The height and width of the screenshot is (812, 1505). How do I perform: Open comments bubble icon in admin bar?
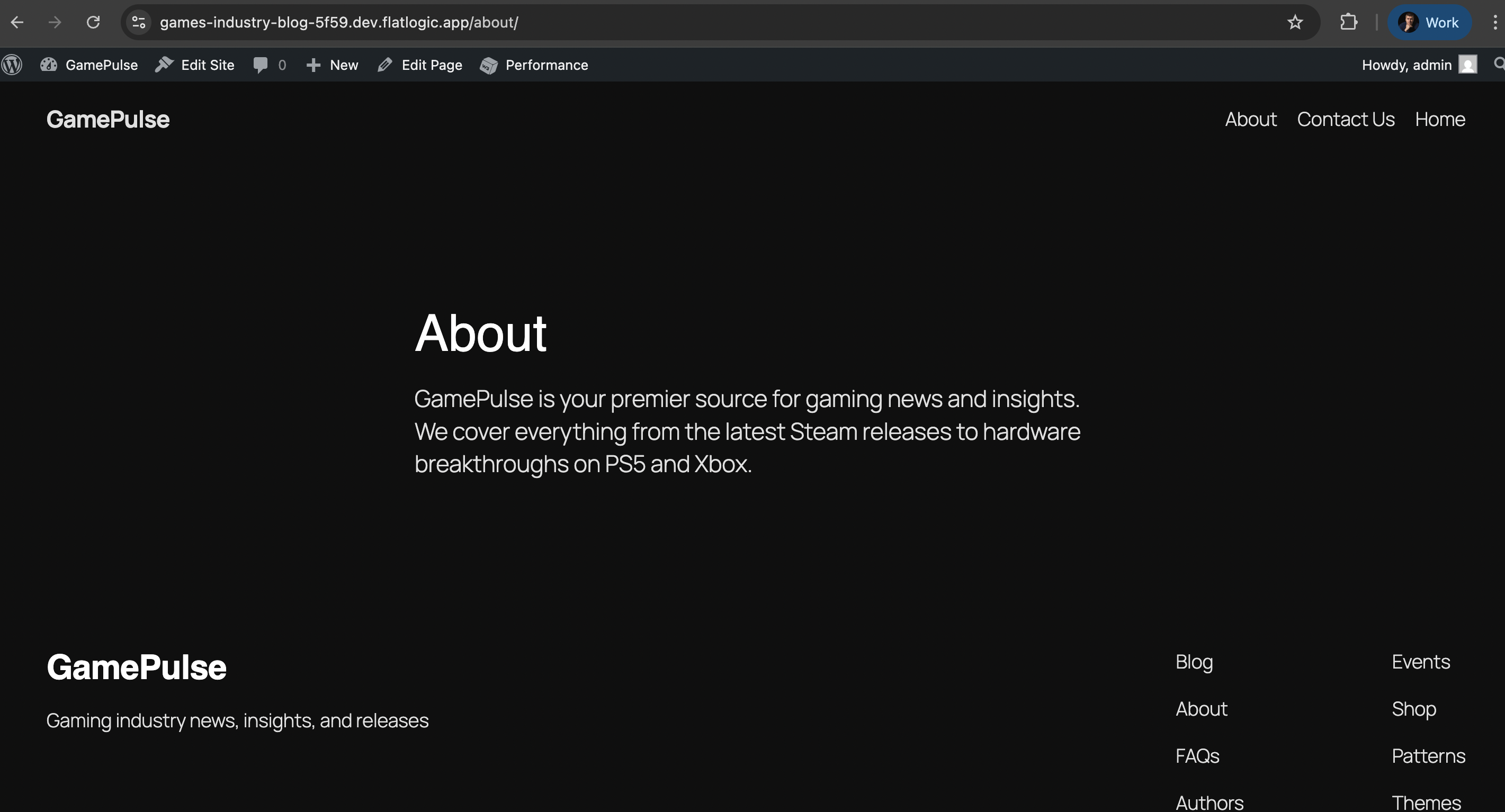point(261,65)
